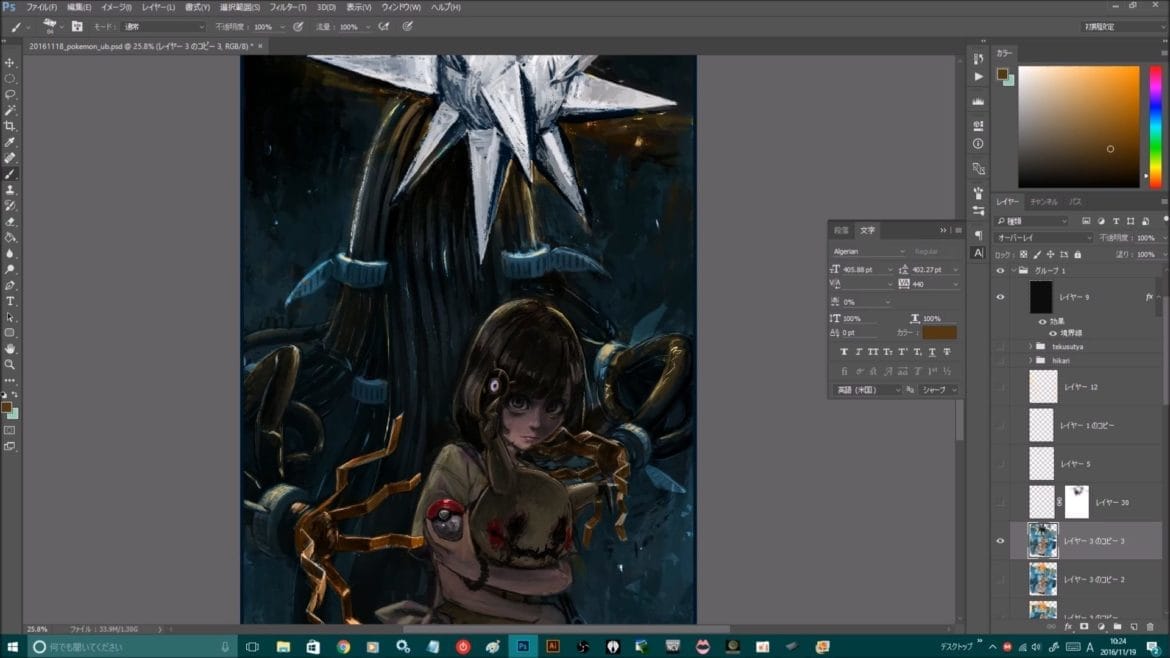Toggle visibility of グループ 1 group

tap(1001, 270)
